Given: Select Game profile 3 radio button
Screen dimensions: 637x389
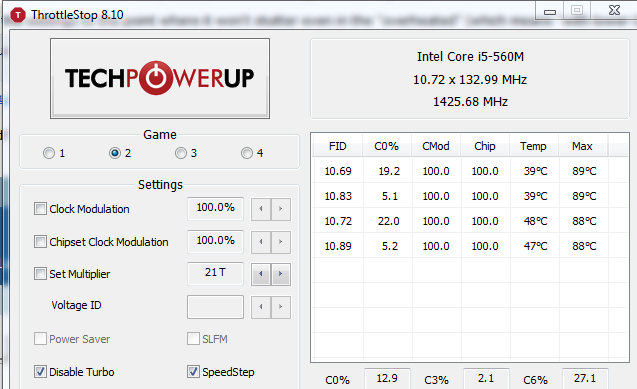Looking at the screenshot, I should (181, 153).
